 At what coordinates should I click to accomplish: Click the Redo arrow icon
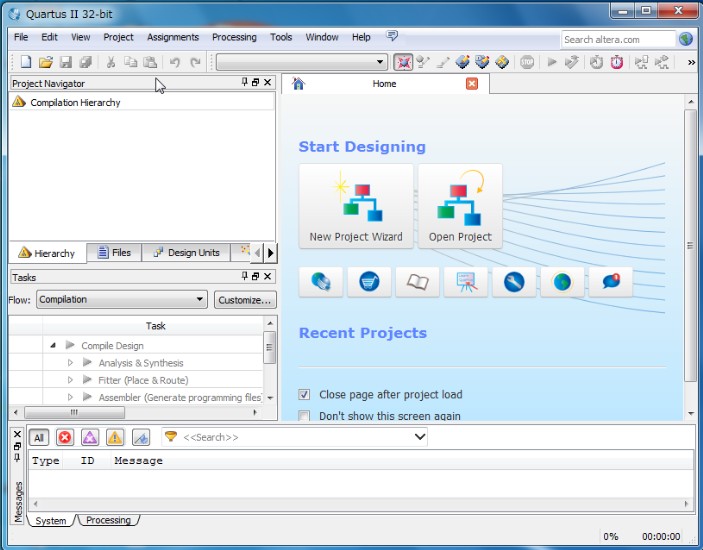(195, 62)
